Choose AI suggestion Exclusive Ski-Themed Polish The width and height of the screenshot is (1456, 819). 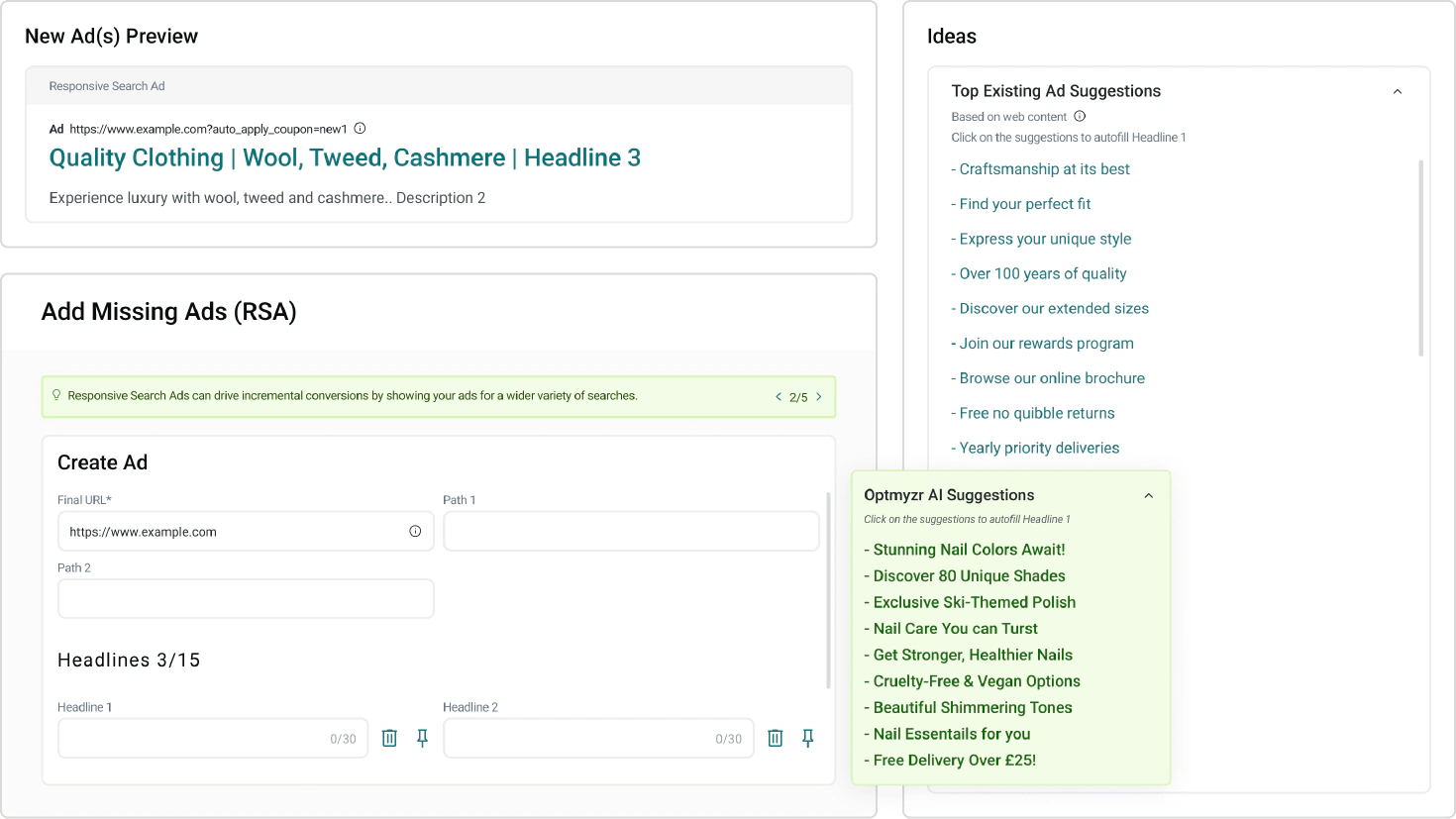click(x=970, y=602)
